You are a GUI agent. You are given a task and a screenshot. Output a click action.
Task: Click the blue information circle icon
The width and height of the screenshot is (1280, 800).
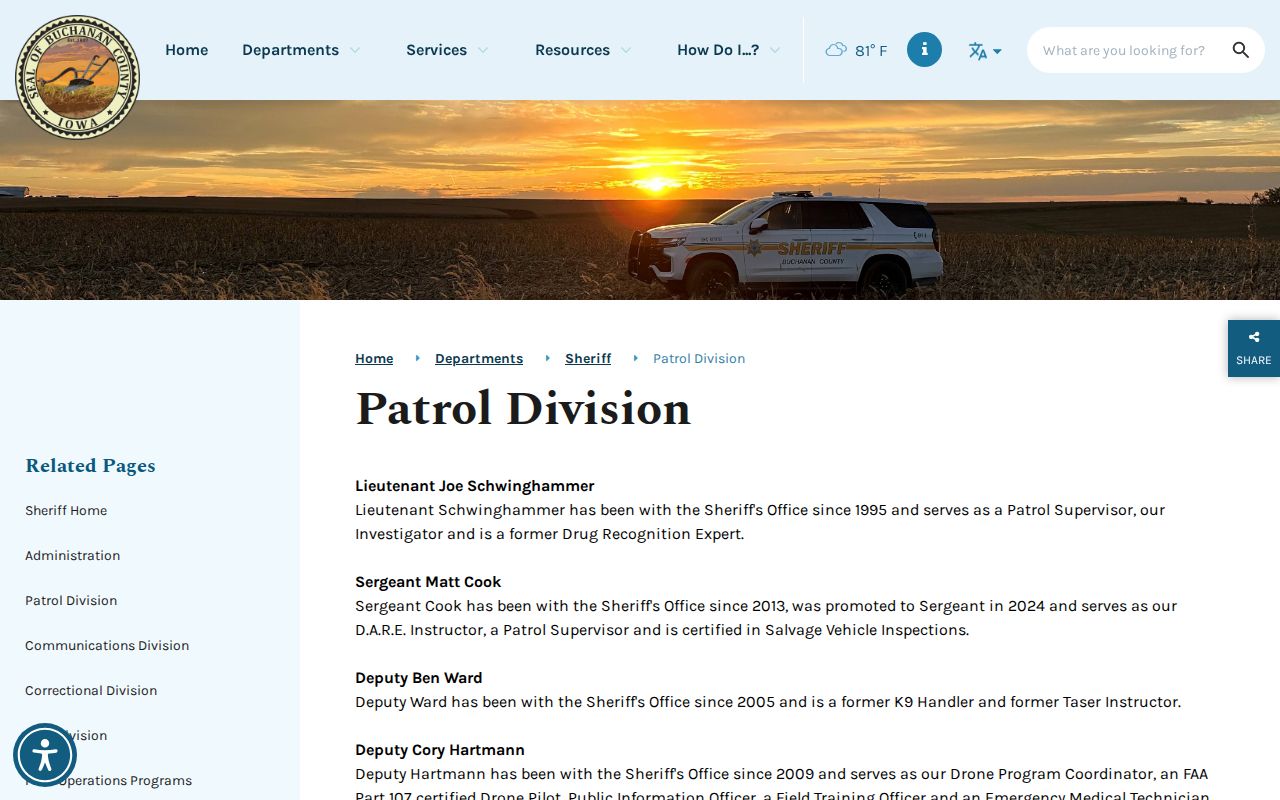924,49
